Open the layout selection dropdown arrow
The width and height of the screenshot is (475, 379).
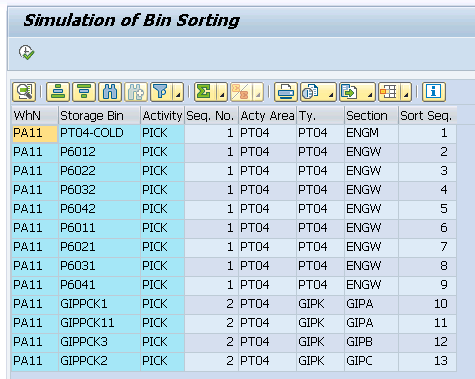click(406, 92)
